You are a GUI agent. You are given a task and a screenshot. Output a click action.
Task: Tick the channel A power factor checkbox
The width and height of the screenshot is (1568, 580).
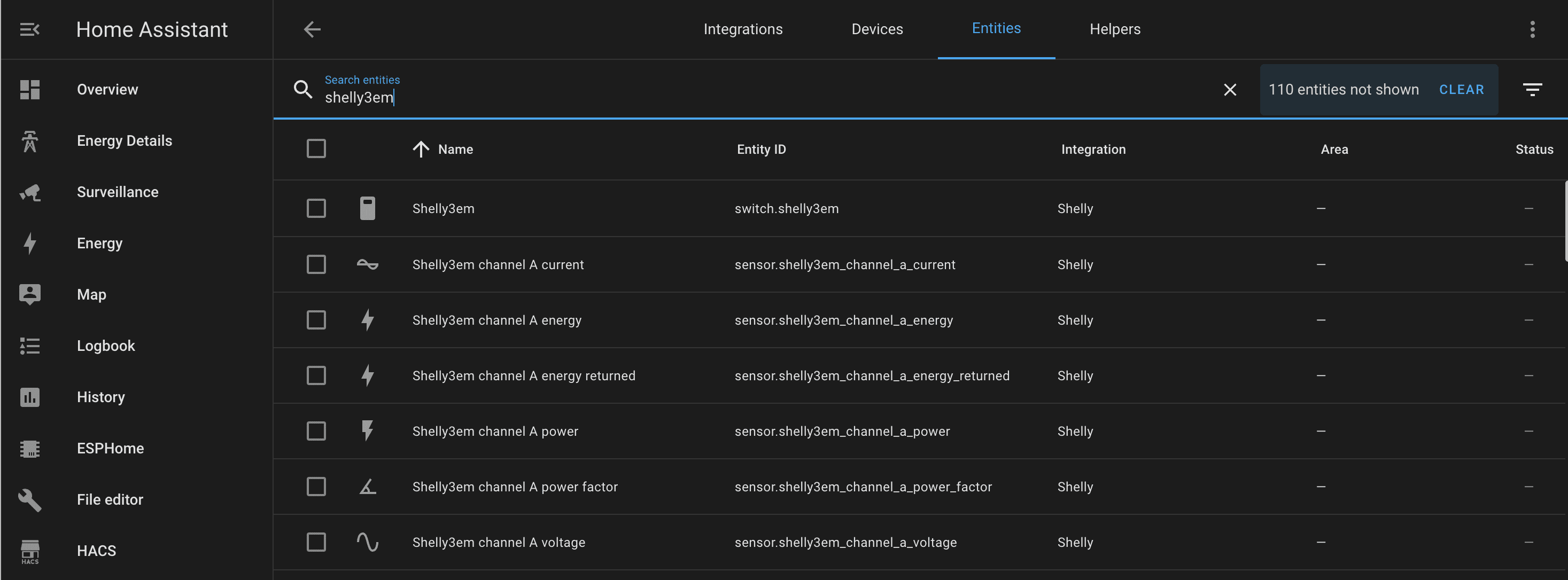[x=316, y=487]
